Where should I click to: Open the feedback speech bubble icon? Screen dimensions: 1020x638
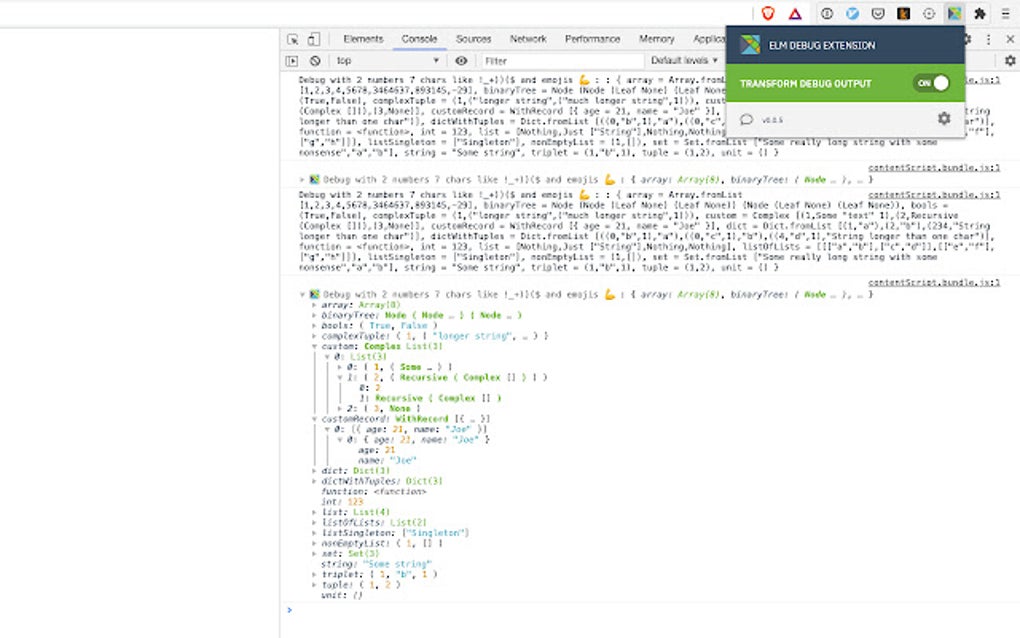click(x=747, y=119)
